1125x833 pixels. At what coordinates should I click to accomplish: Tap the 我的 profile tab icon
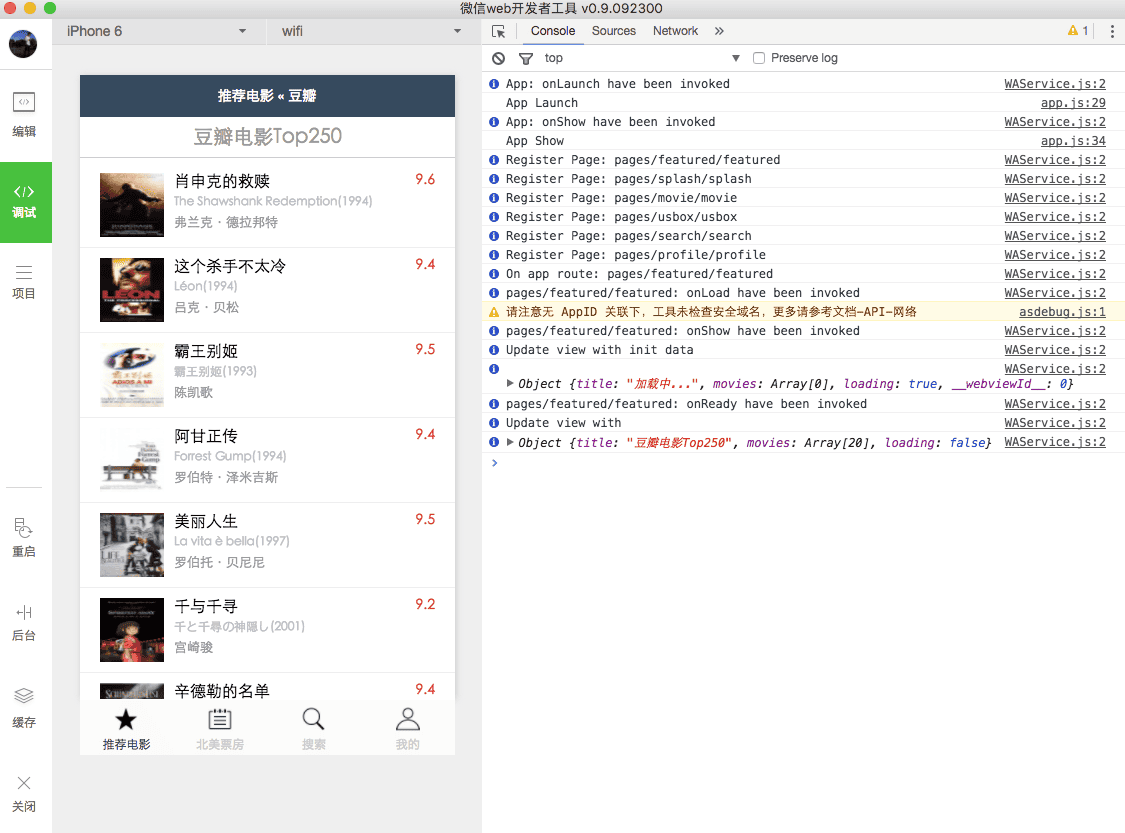pyautogui.click(x=408, y=720)
